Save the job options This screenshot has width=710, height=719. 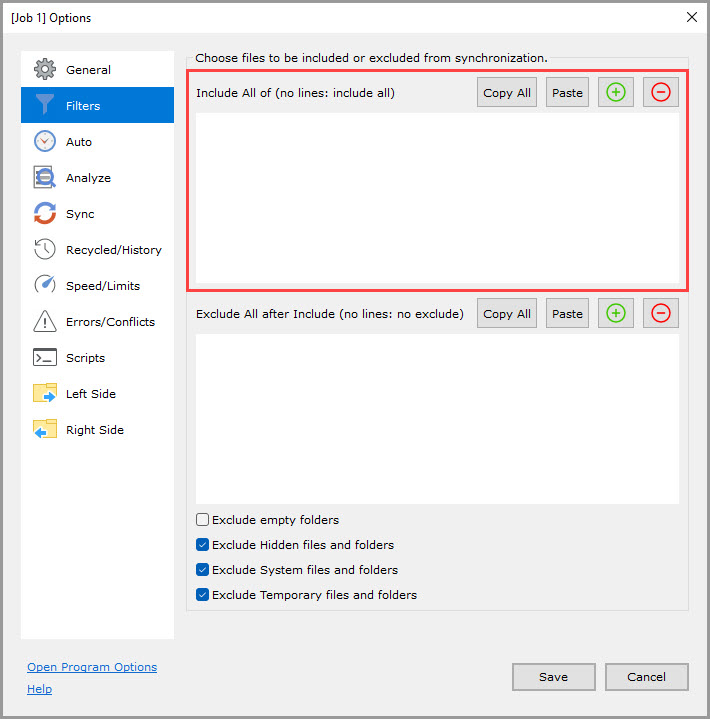coord(553,677)
